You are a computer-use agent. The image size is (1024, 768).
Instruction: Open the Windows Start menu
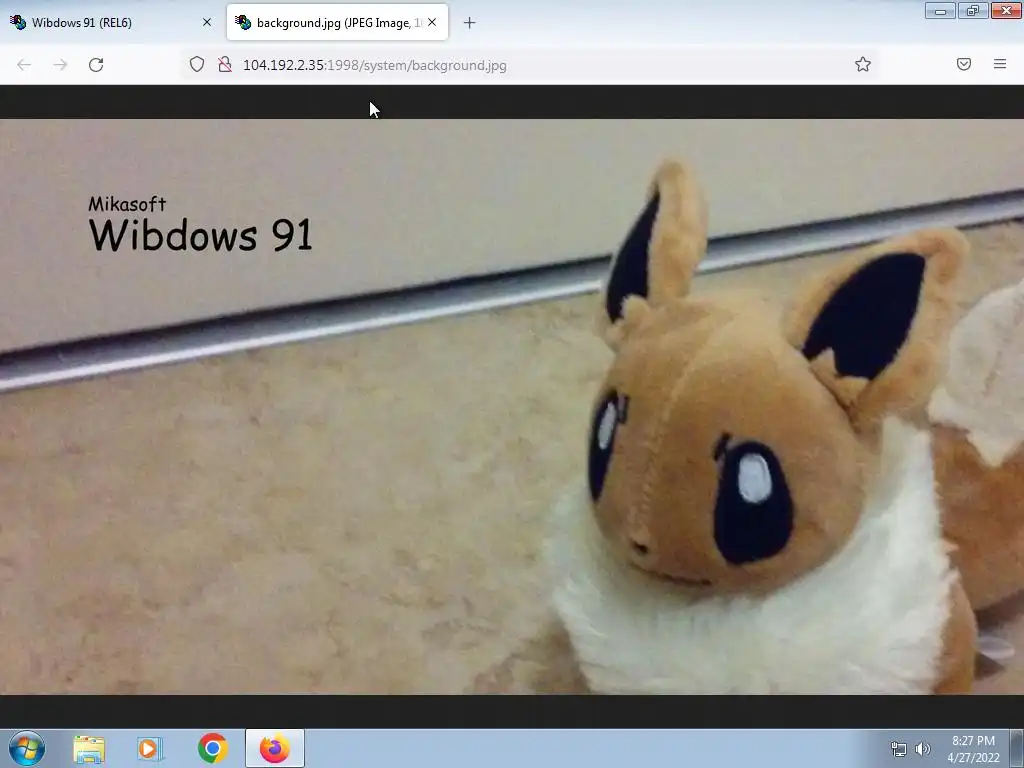click(x=27, y=748)
